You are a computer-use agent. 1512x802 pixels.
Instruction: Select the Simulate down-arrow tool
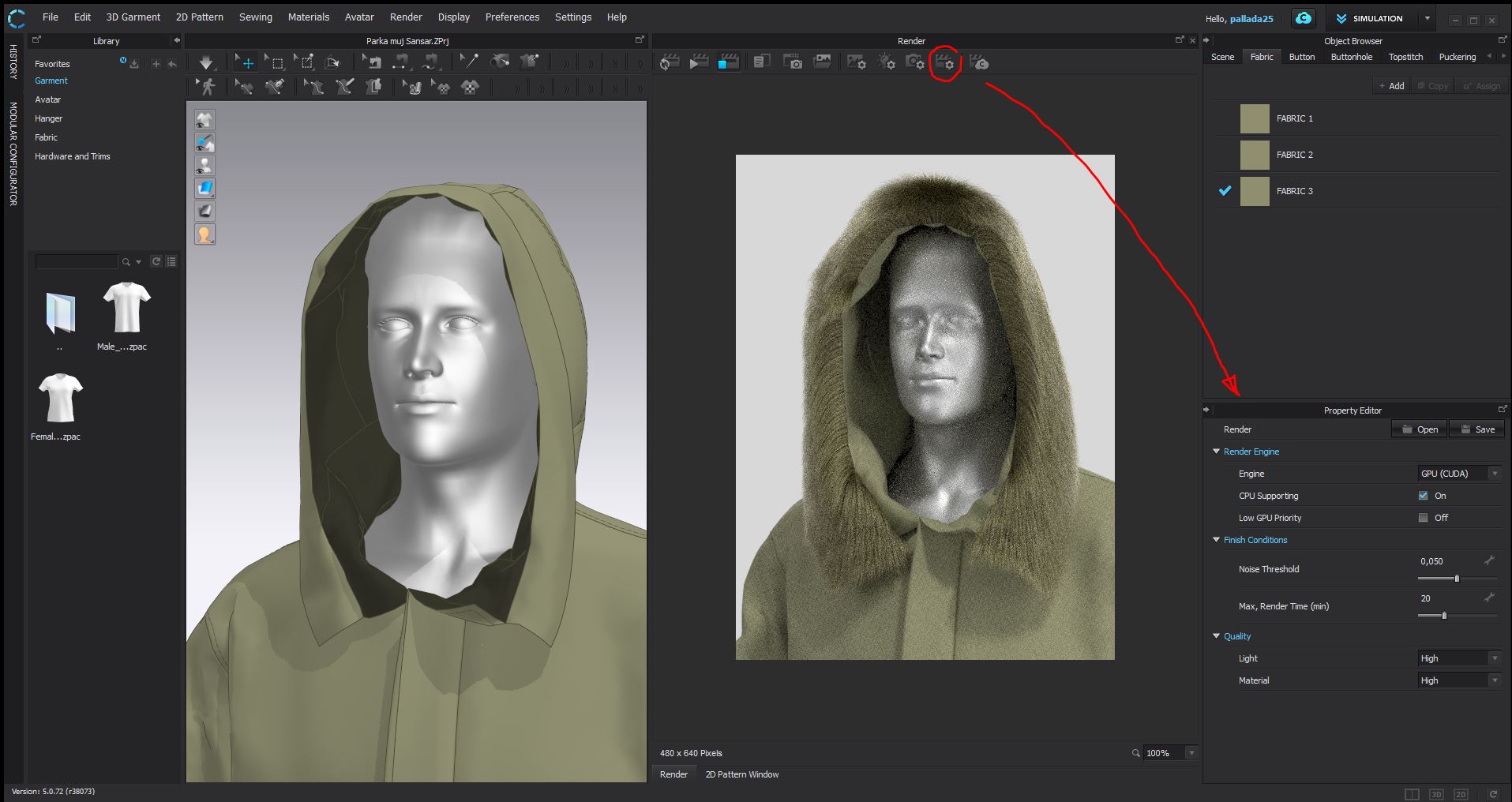[206, 62]
